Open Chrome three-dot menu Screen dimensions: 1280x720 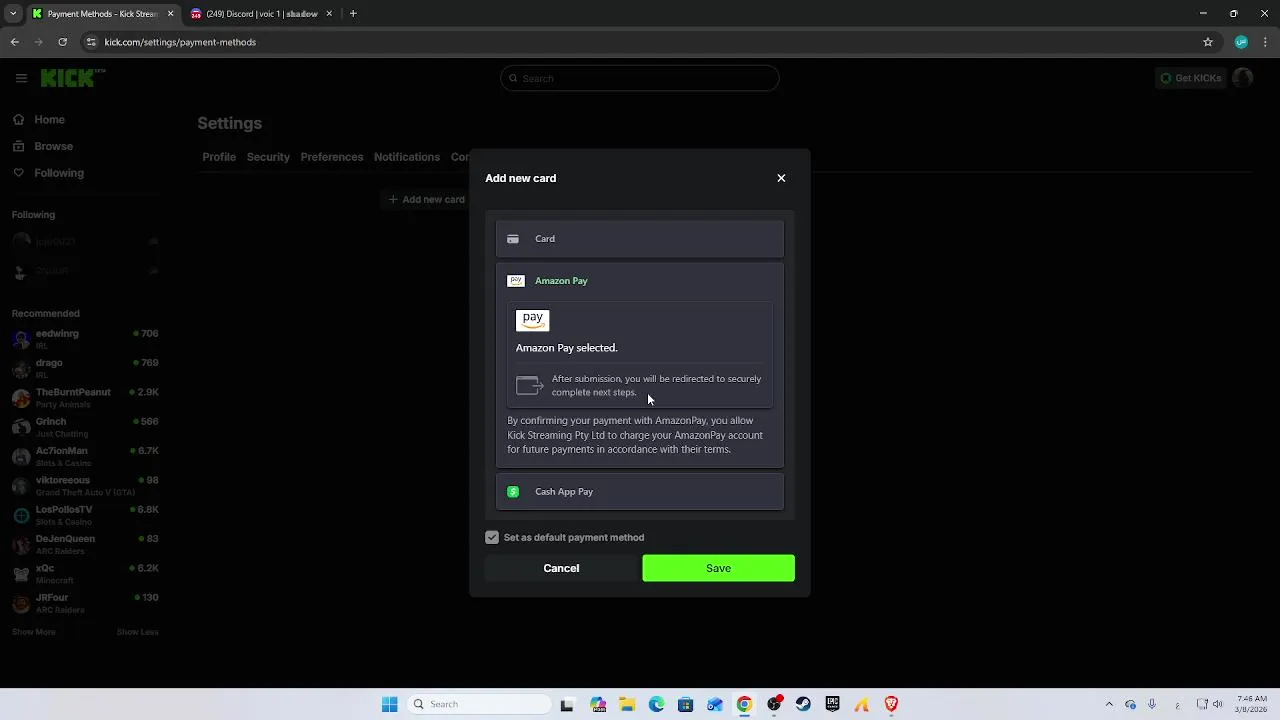1266,42
